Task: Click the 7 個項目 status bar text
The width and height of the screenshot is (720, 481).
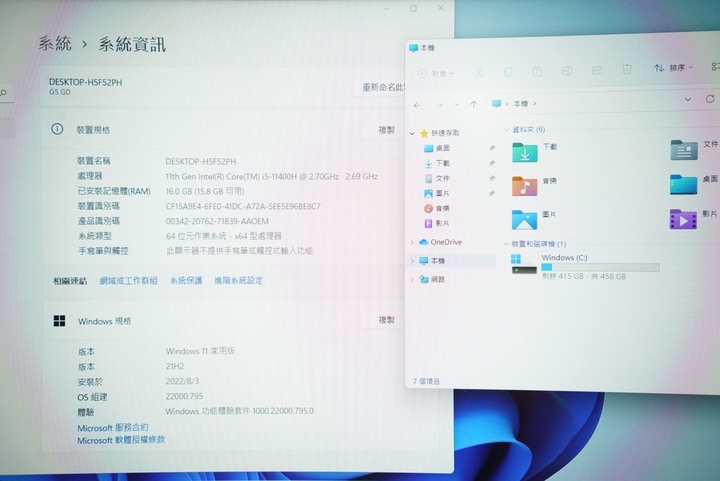Action: point(426,381)
